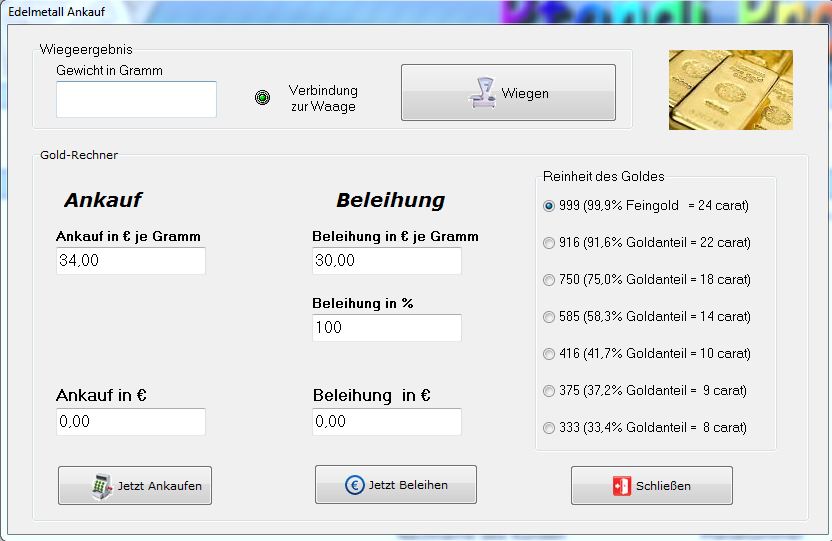Click the Beleihung in € je Gramm field
Image resolution: width=832 pixels, height=541 pixels.
pos(387,261)
